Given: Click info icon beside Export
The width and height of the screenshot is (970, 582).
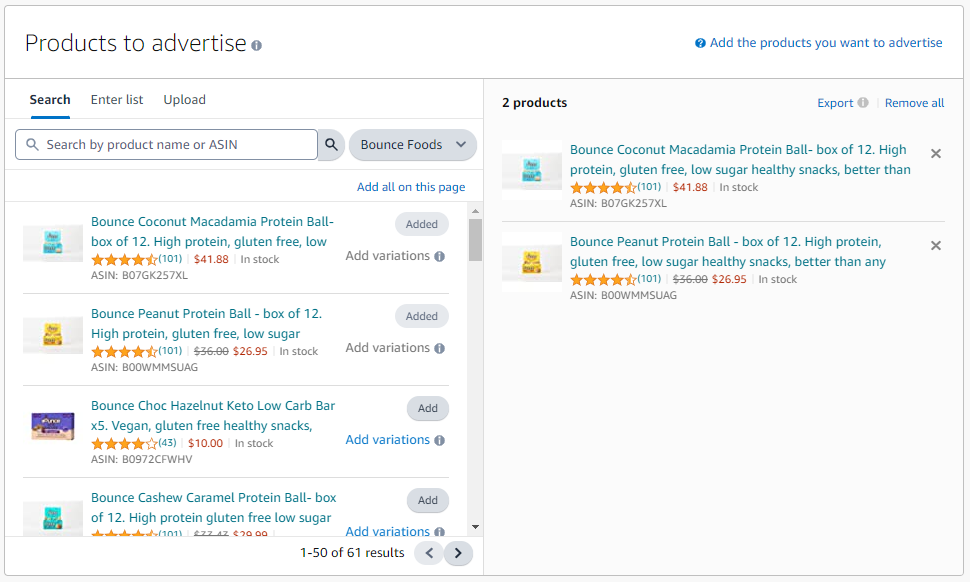Looking at the screenshot, I should pyautogui.click(x=863, y=103).
